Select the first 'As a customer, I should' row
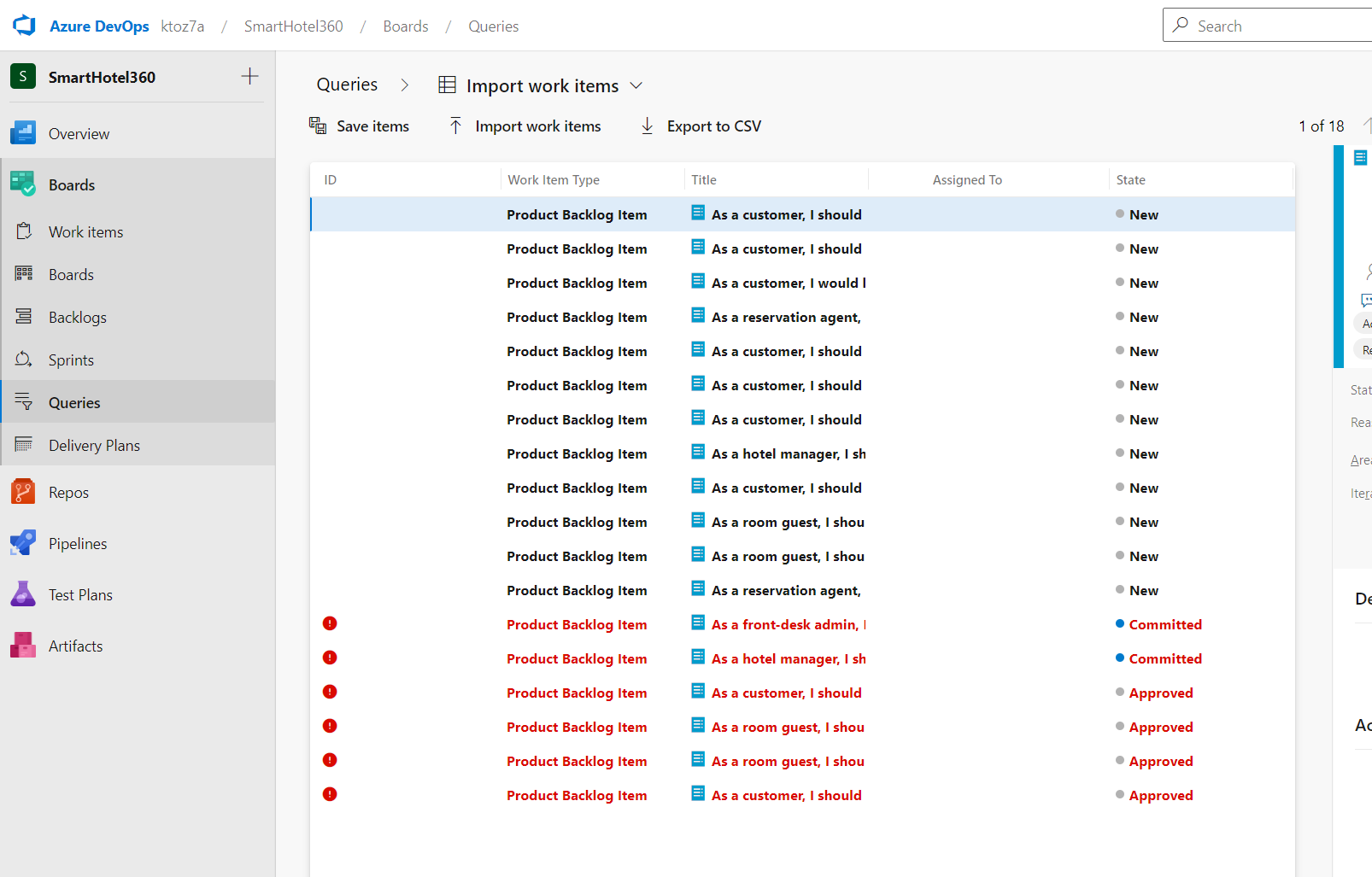1372x877 pixels. click(x=786, y=214)
